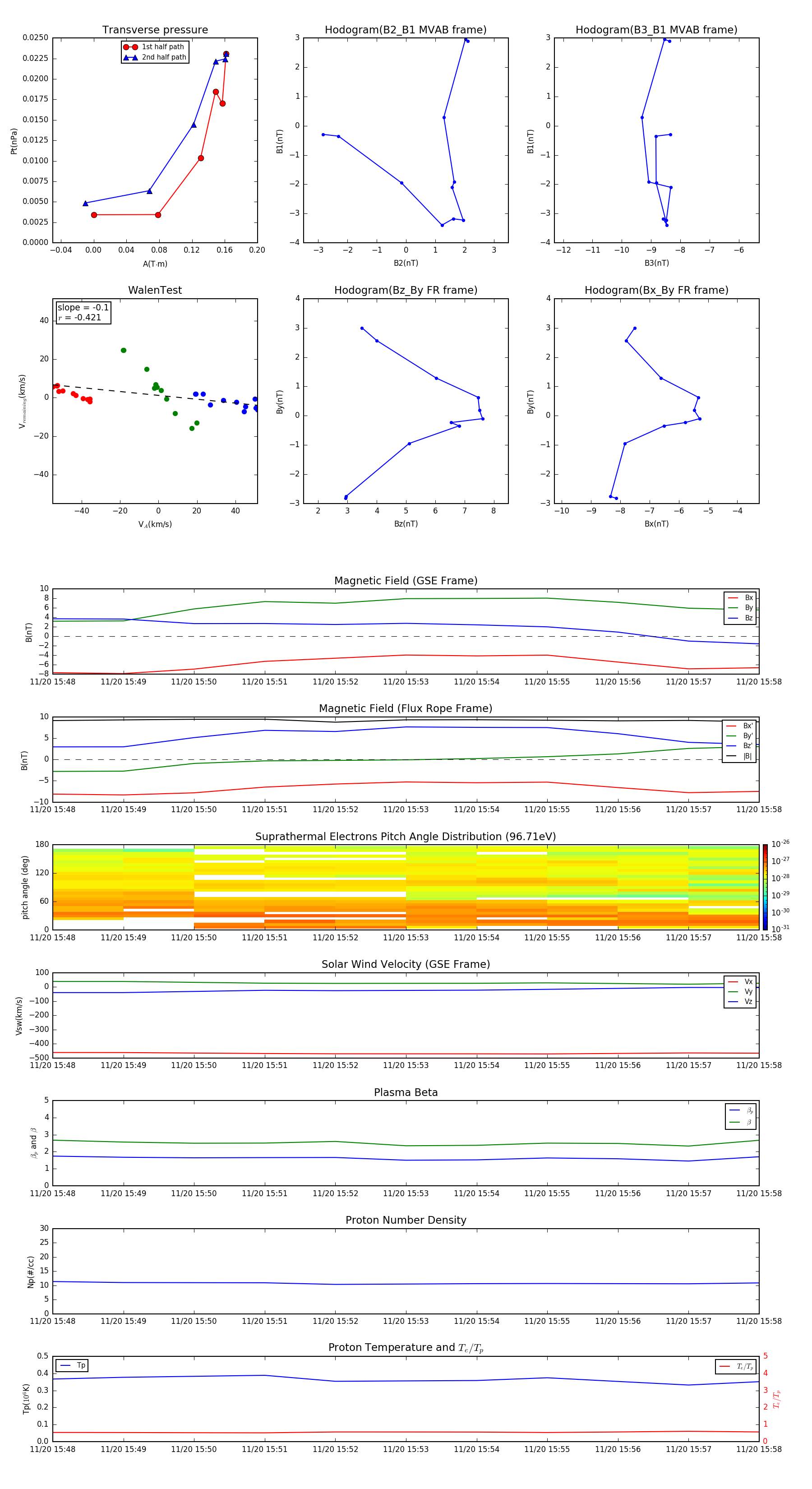Click the "Plasma Beta" plot title

point(406,1092)
